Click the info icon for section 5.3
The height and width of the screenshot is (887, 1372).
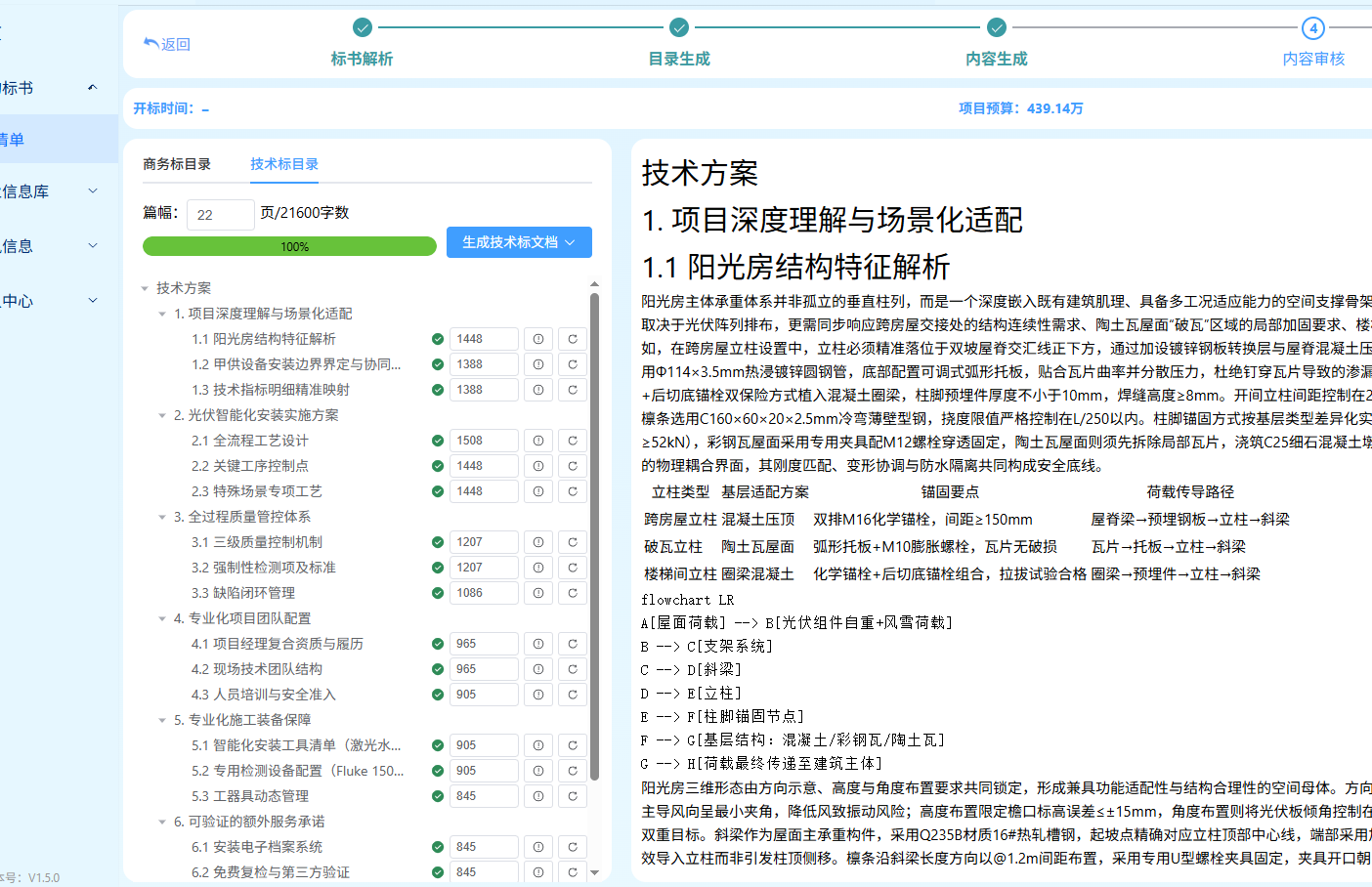click(x=538, y=796)
